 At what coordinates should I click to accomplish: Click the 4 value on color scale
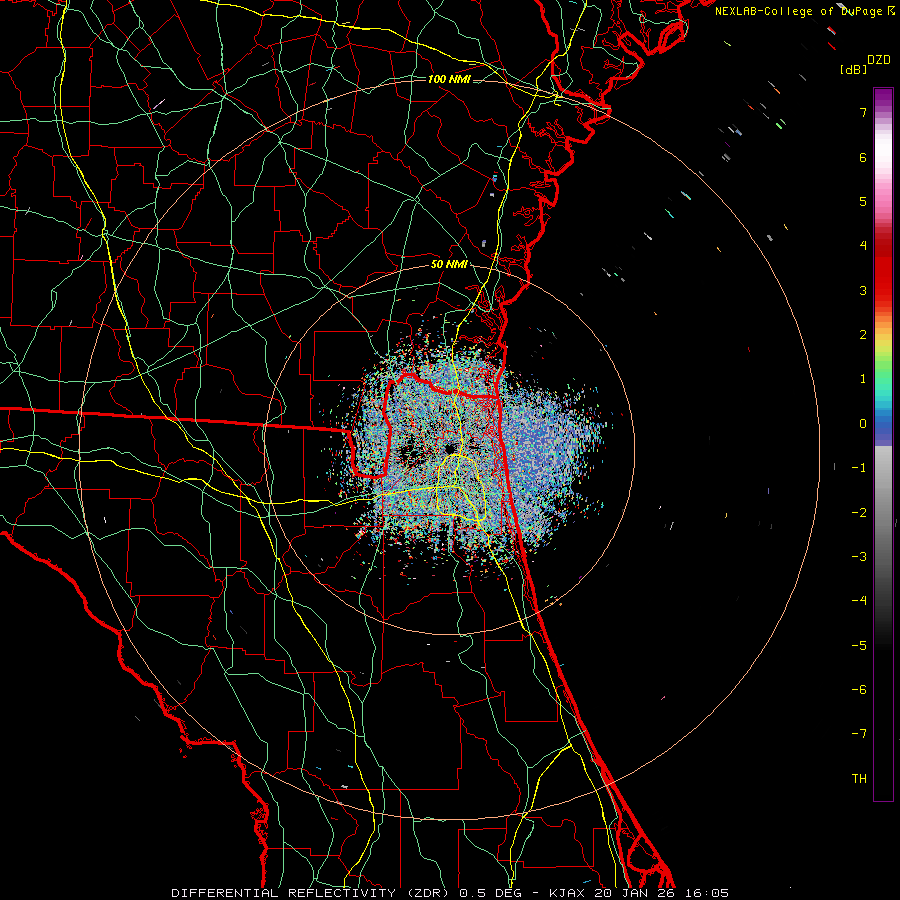pyautogui.click(x=863, y=246)
